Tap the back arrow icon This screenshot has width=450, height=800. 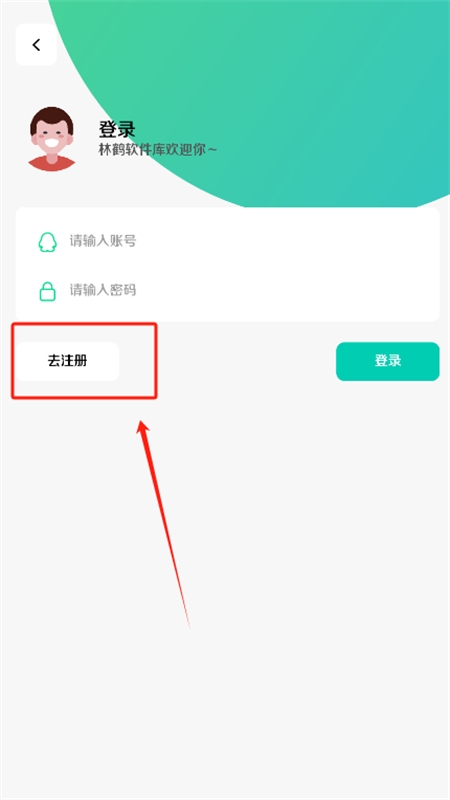36,45
